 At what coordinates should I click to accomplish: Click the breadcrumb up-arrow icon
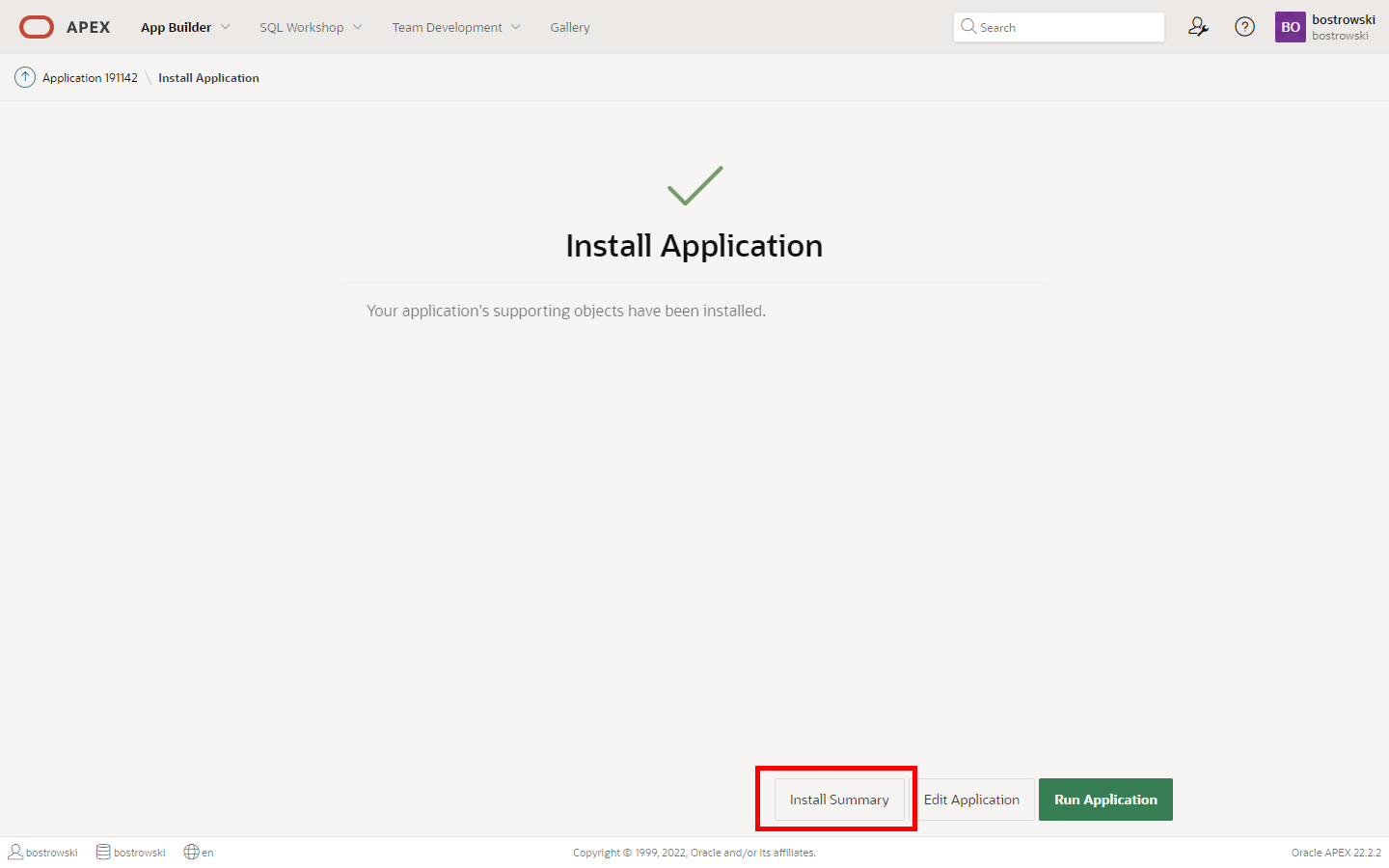tap(25, 77)
